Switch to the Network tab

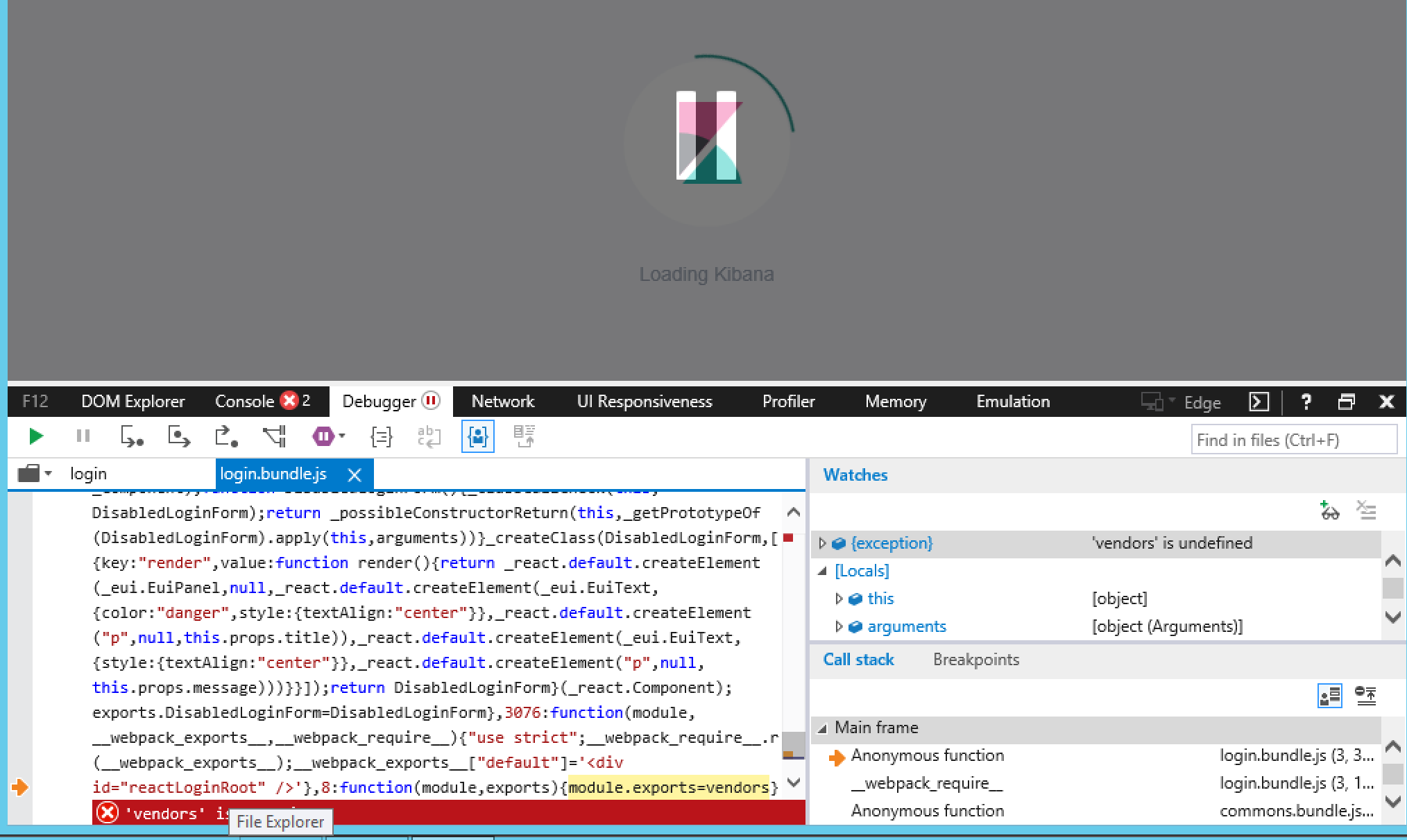[502, 402]
